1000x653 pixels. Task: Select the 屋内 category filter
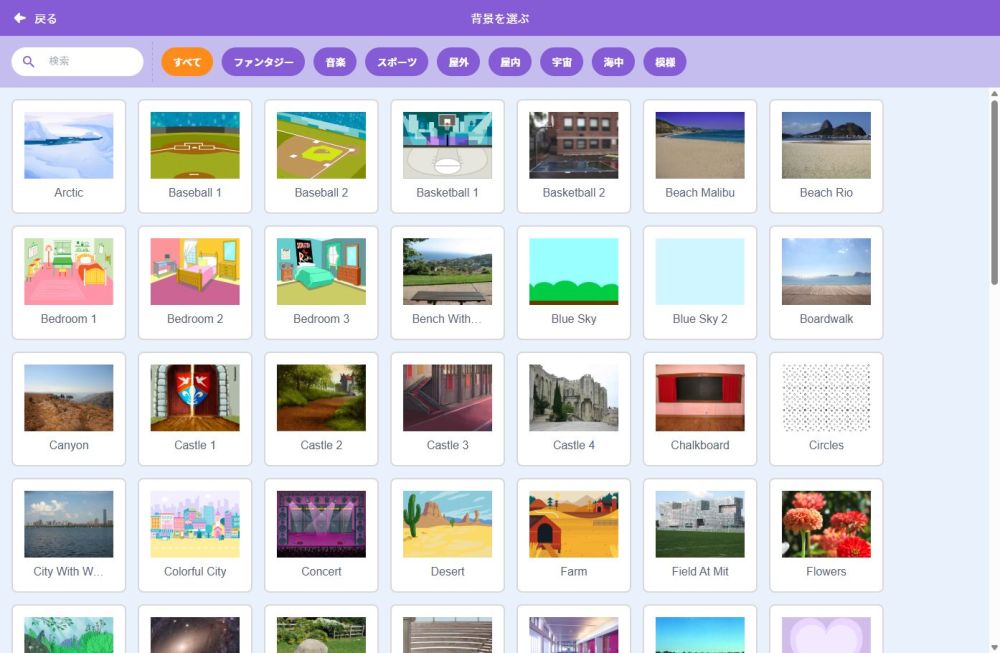(x=510, y=62)
